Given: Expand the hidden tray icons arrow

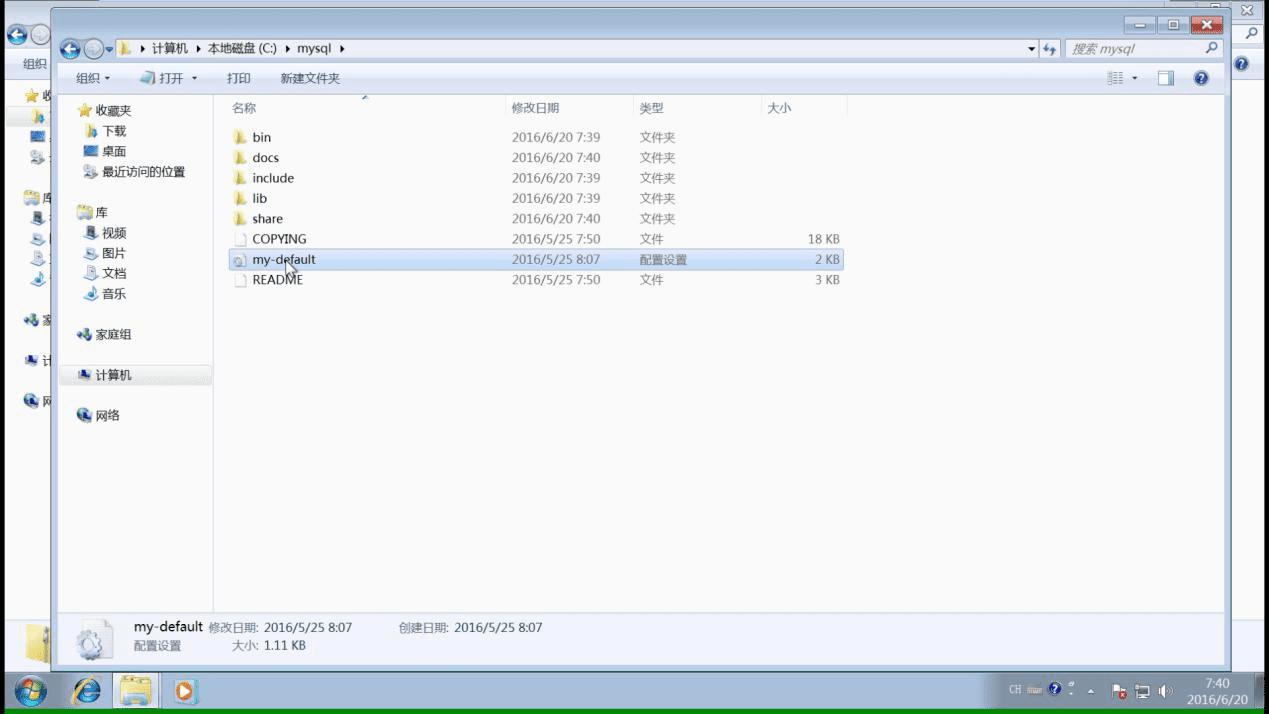Looking at the screenshot, I should 1090,690.
